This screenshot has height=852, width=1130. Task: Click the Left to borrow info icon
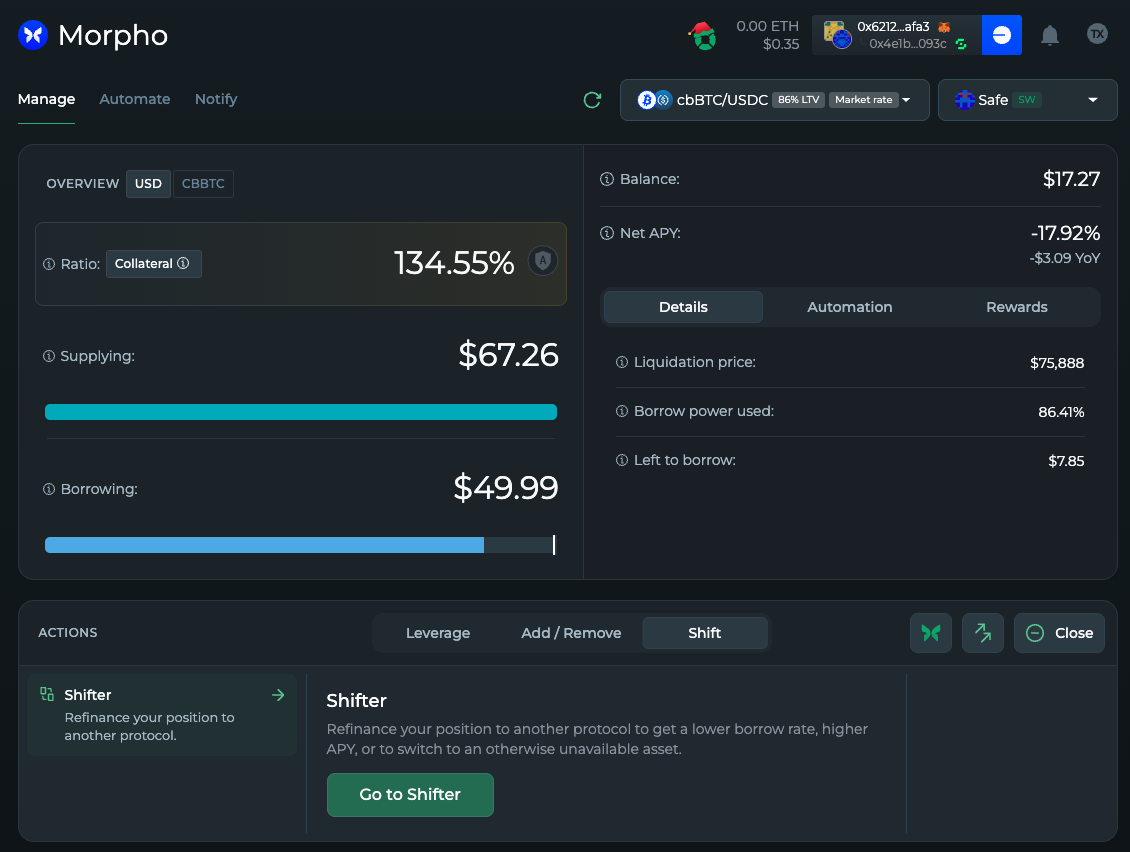click(x=622, y=460)
